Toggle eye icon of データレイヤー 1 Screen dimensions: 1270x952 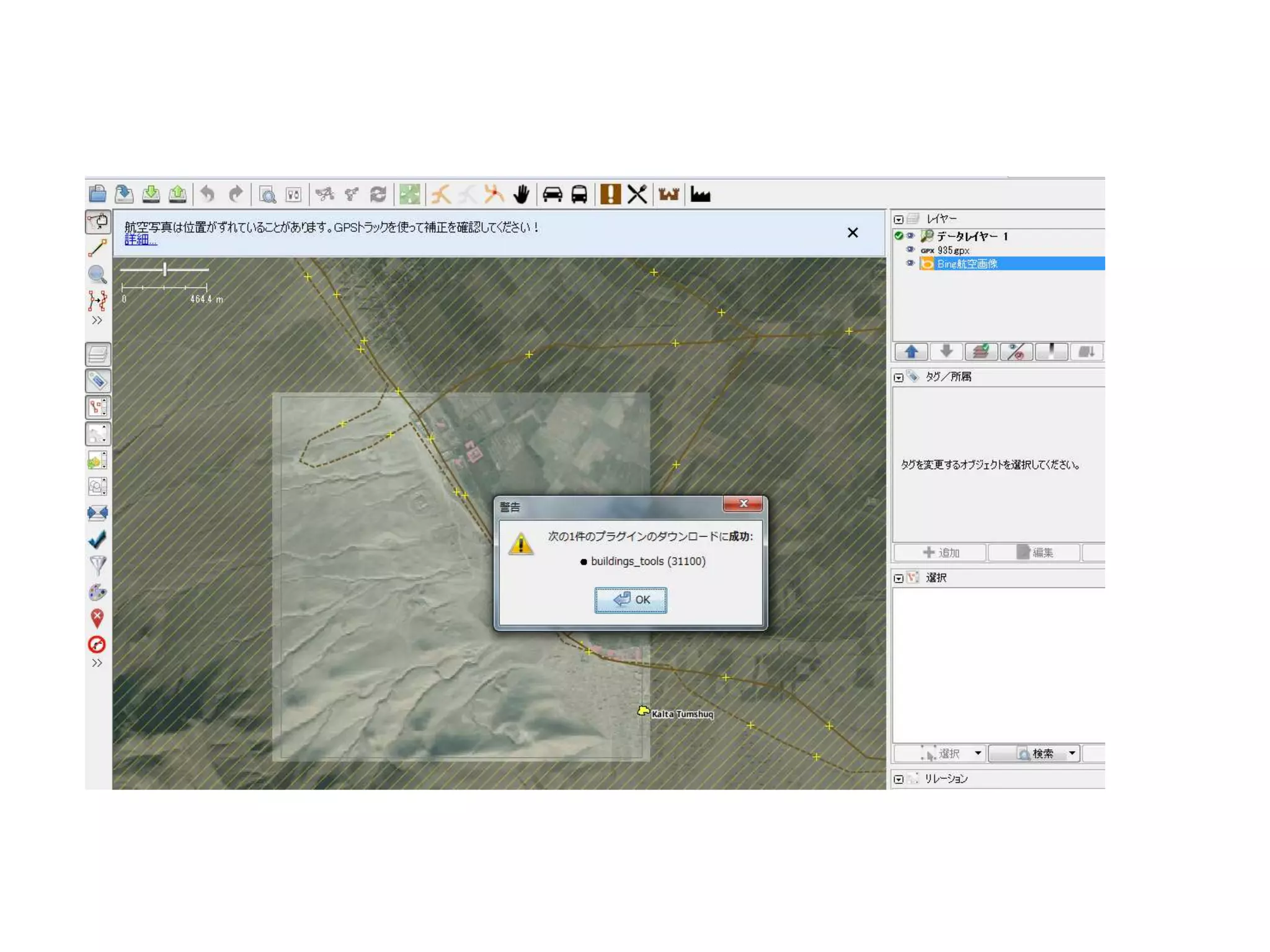point(910,236)
